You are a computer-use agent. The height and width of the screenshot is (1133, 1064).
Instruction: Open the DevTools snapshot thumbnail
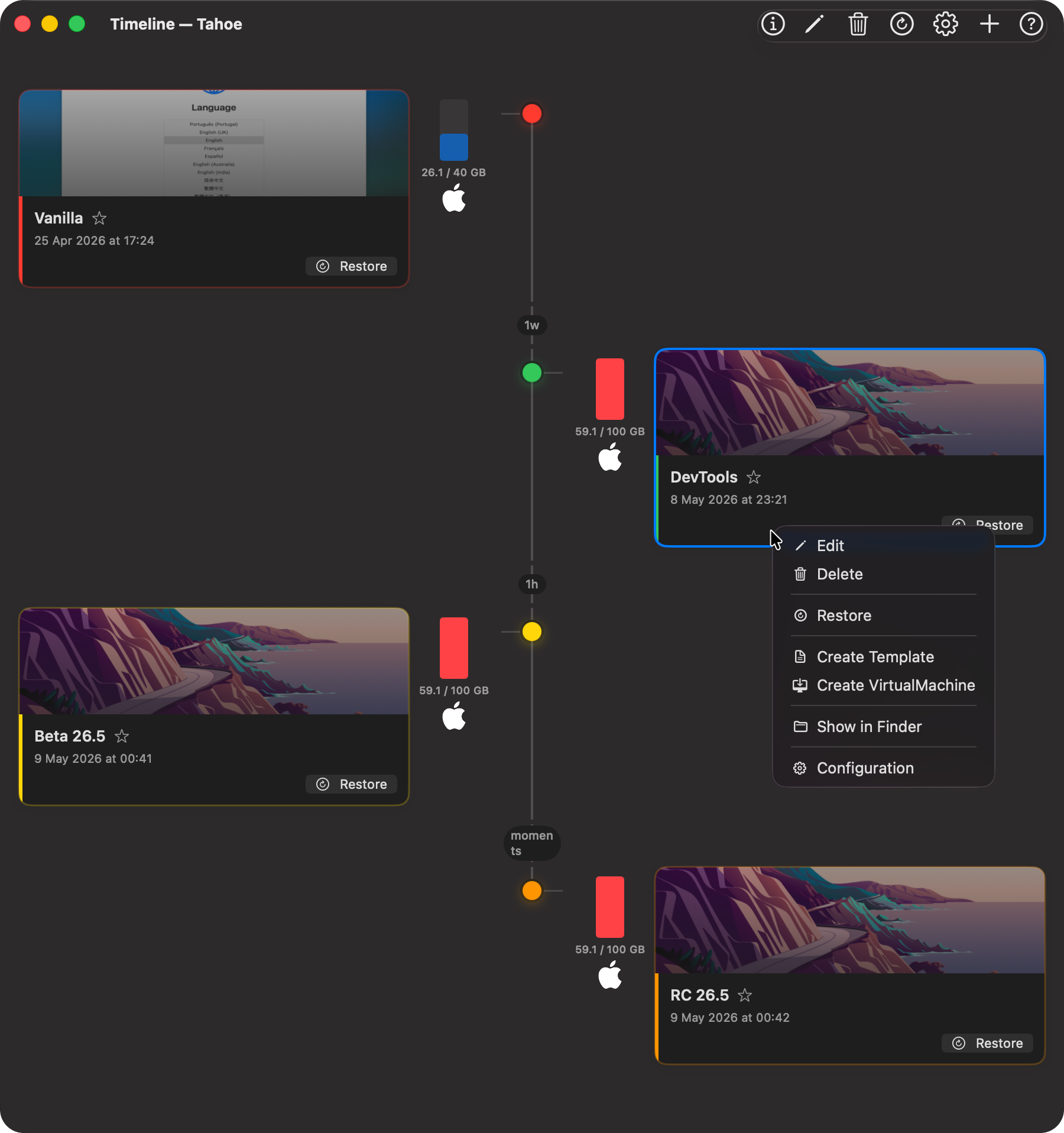point(850,403)
